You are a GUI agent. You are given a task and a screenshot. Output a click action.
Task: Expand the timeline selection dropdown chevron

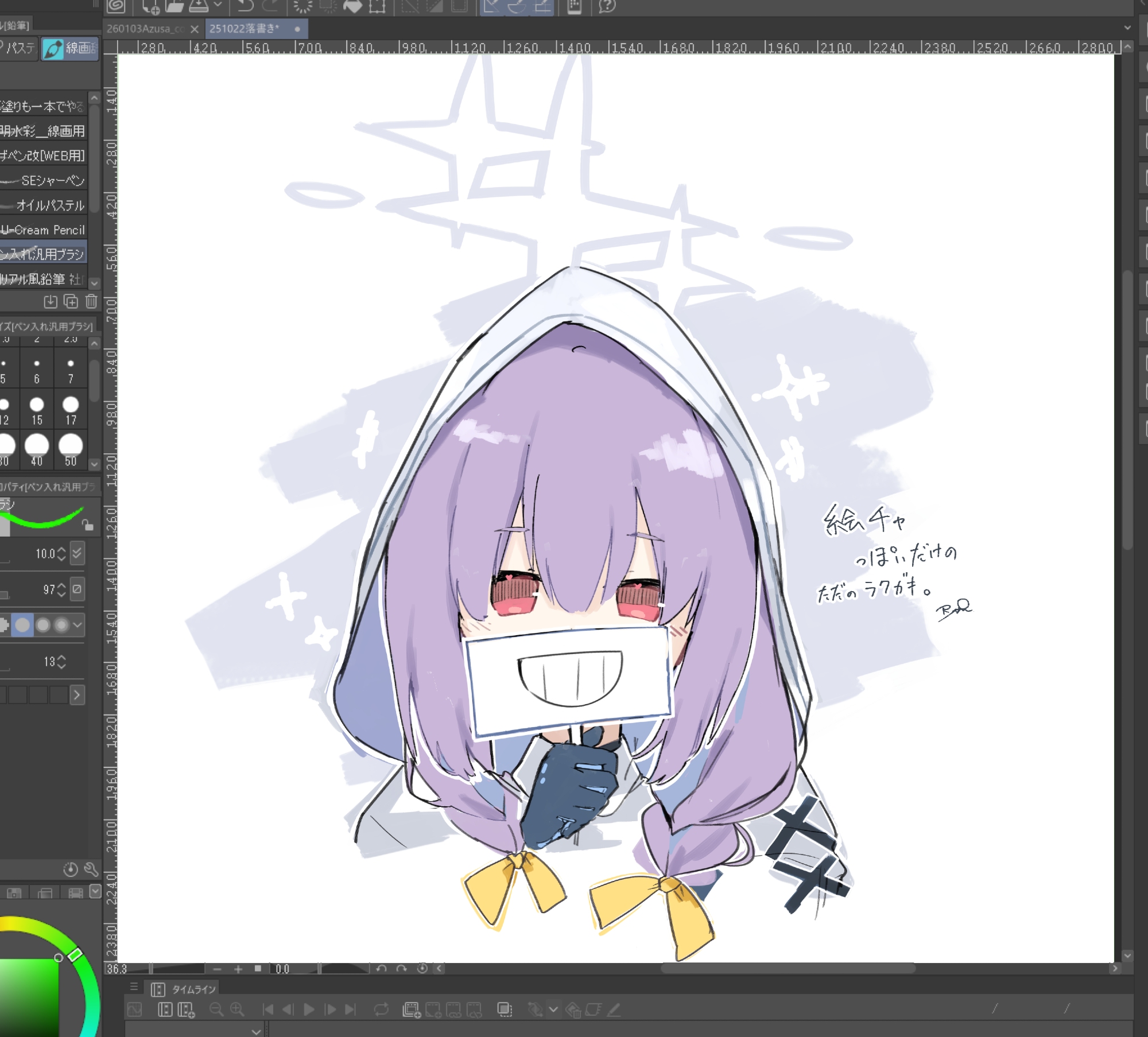(256, 1031)
